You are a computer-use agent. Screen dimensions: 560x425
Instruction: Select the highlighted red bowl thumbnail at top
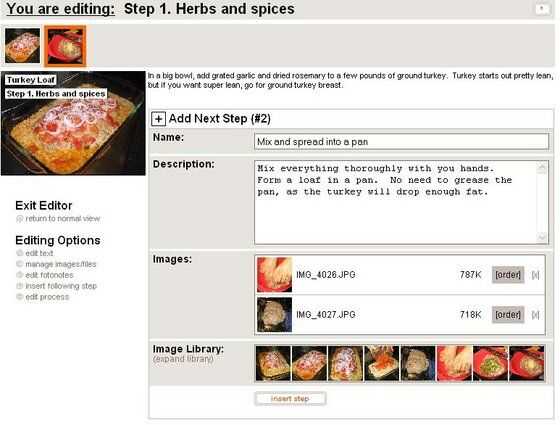click(x=65, y=46)
